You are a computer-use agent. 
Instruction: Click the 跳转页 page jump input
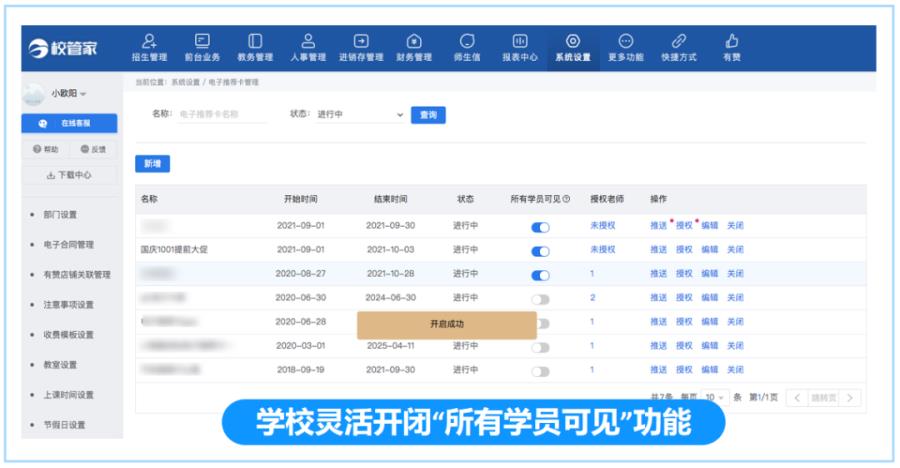point(824,397)
